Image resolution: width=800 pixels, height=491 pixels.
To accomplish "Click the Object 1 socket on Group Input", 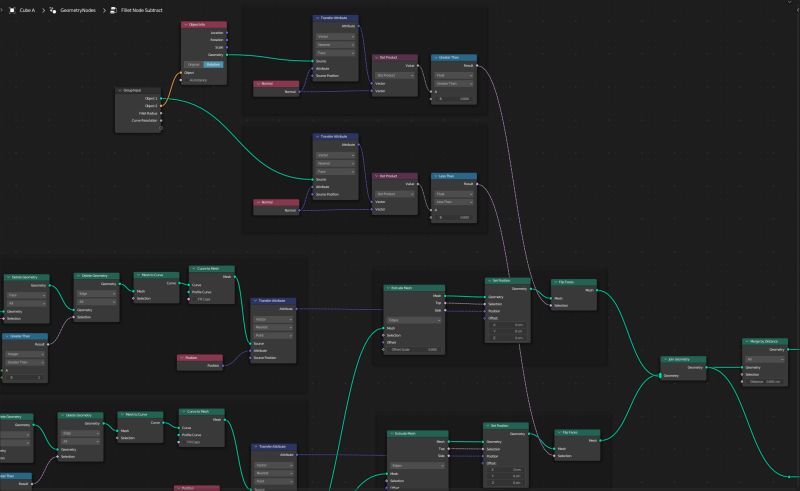I will coord(161,99).
